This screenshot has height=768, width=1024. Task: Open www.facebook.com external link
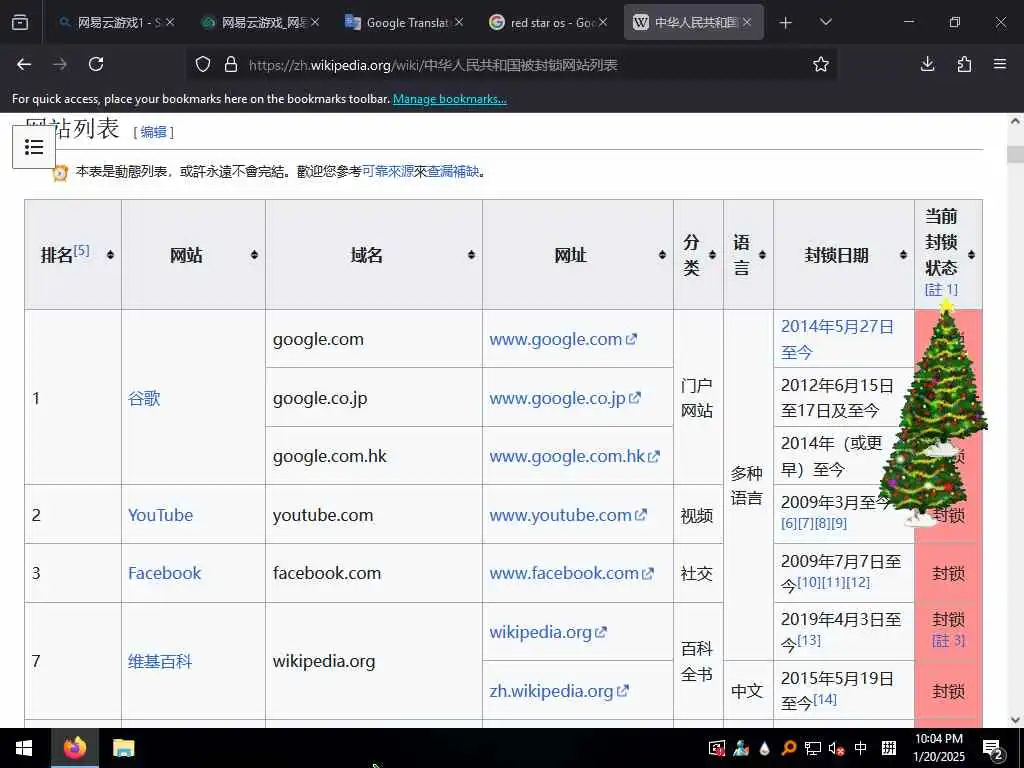coord(571,573)
